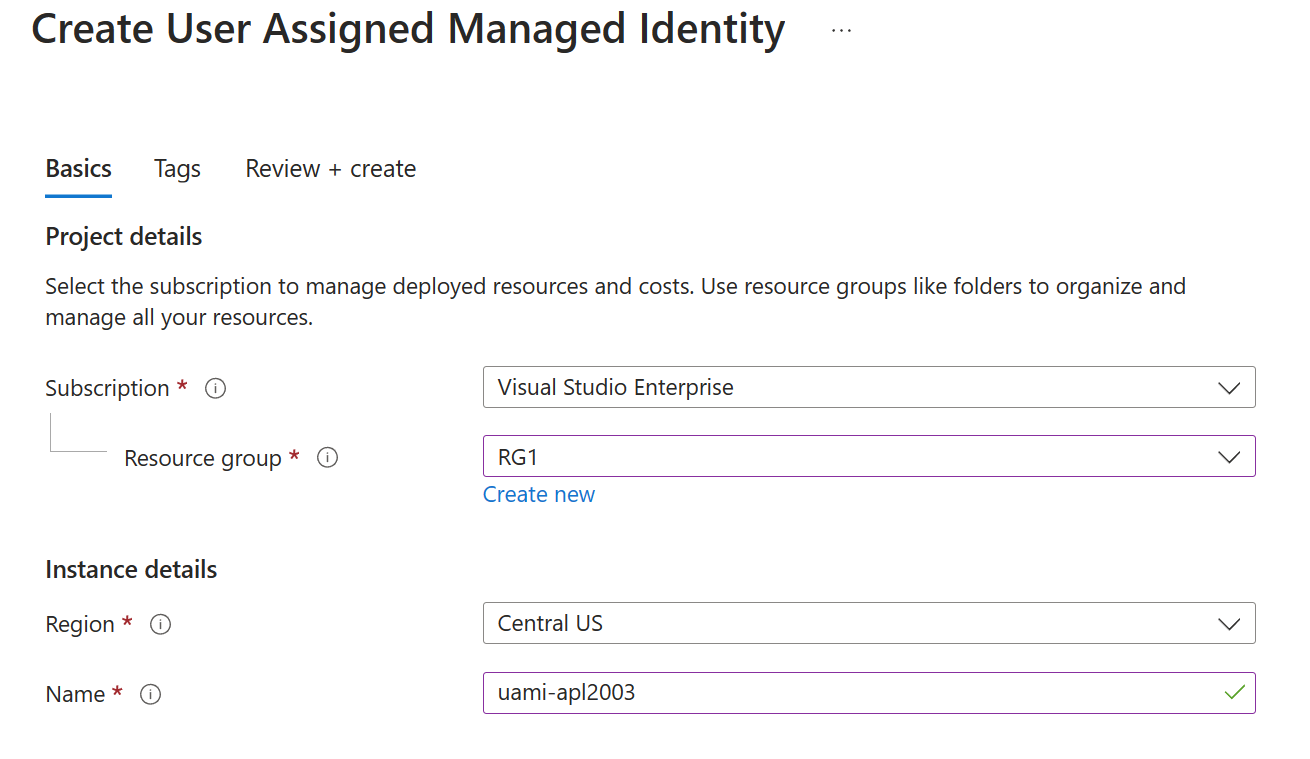Open the Region dropdown

tap(868, 623)
